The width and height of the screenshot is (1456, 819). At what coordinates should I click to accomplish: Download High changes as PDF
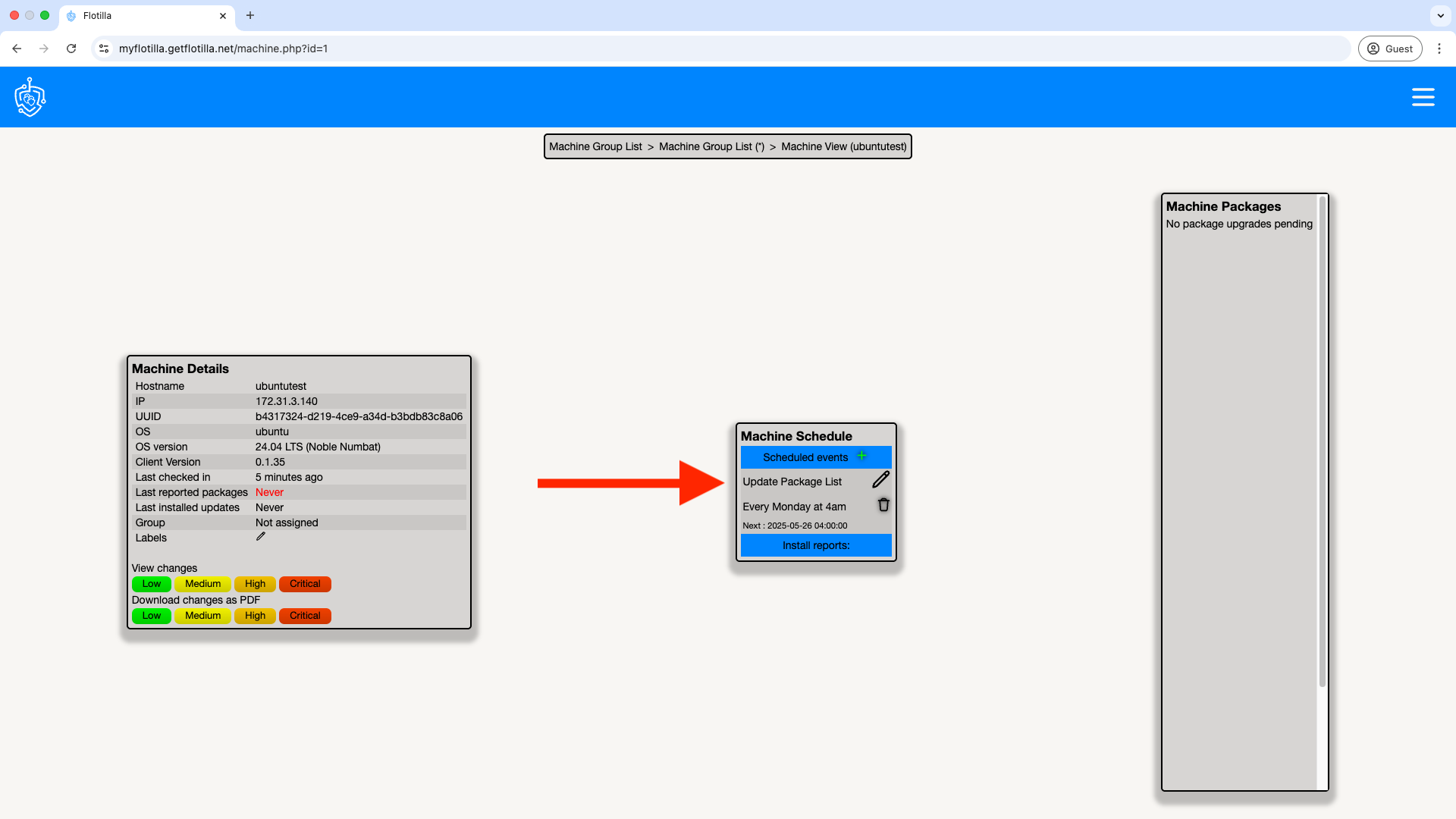tap(255, 616)
